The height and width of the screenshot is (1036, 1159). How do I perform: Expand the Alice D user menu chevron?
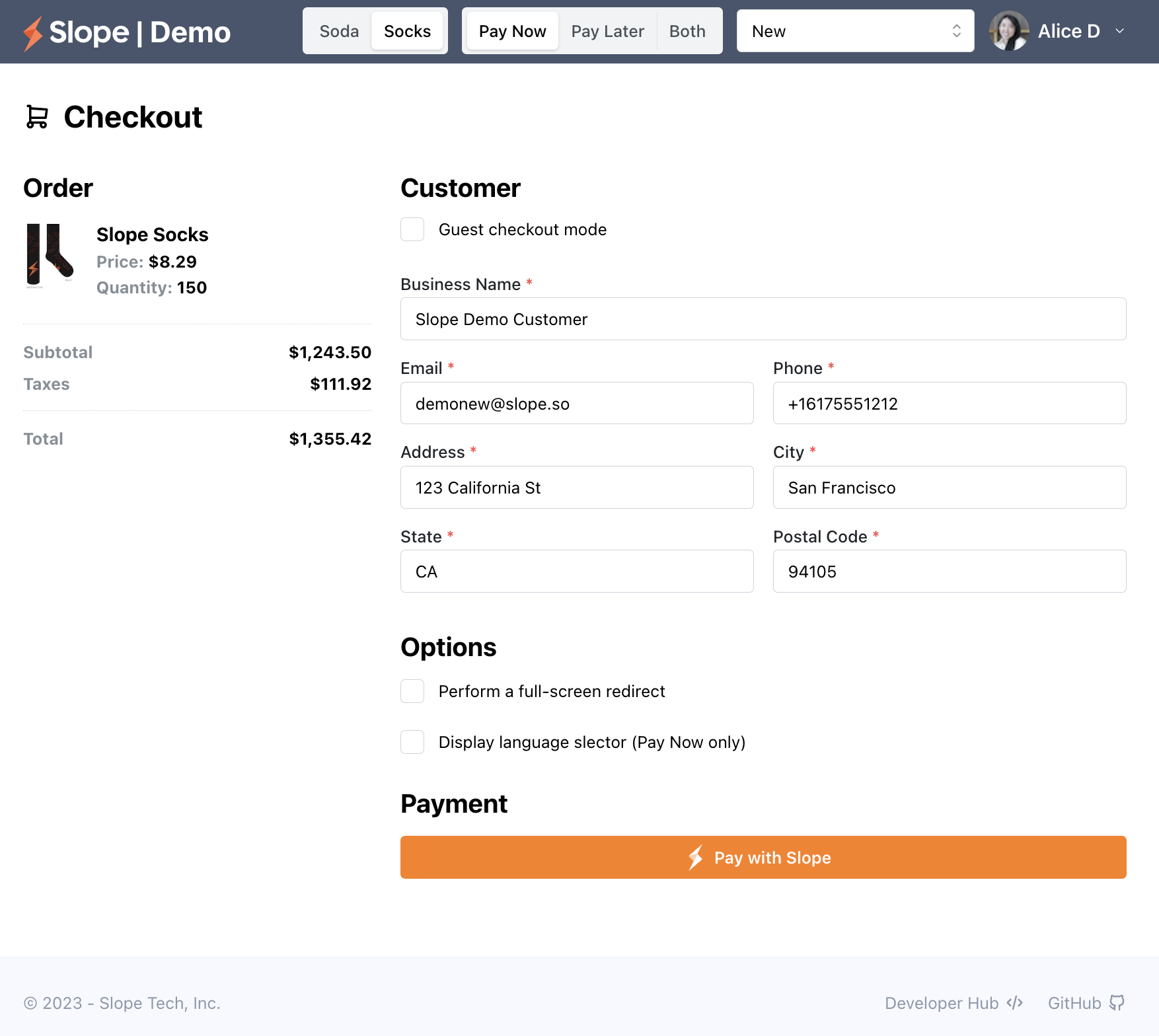[x=1119, y=31]
